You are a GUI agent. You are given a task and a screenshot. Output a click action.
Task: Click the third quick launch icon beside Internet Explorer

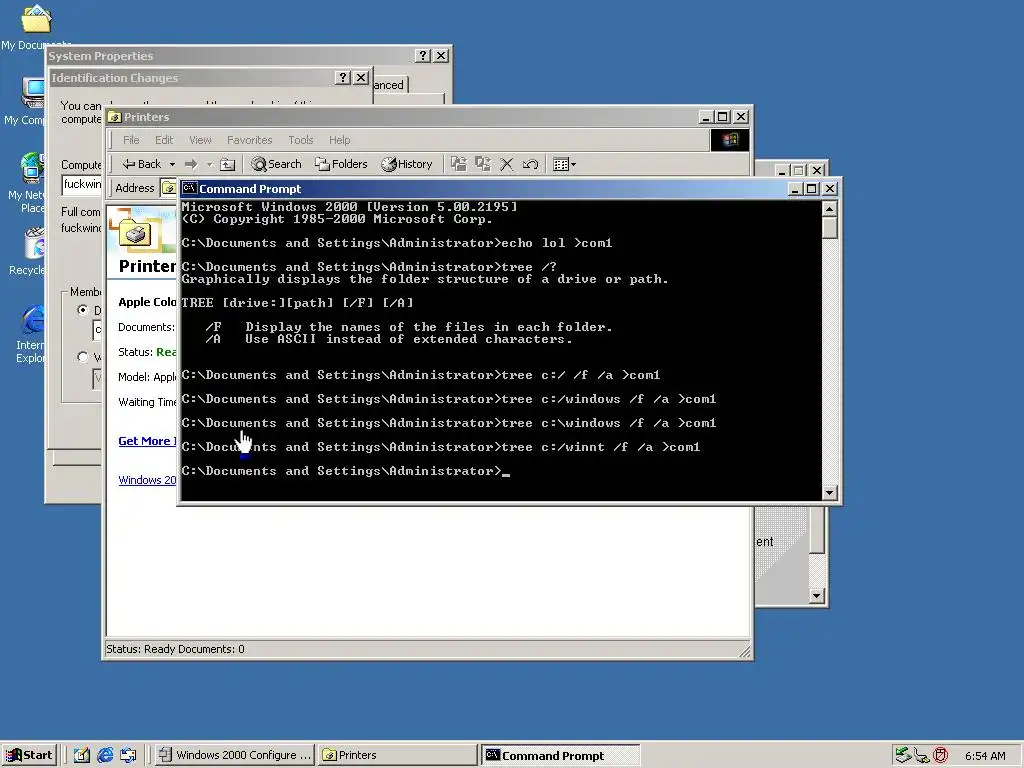coord(129,756)
